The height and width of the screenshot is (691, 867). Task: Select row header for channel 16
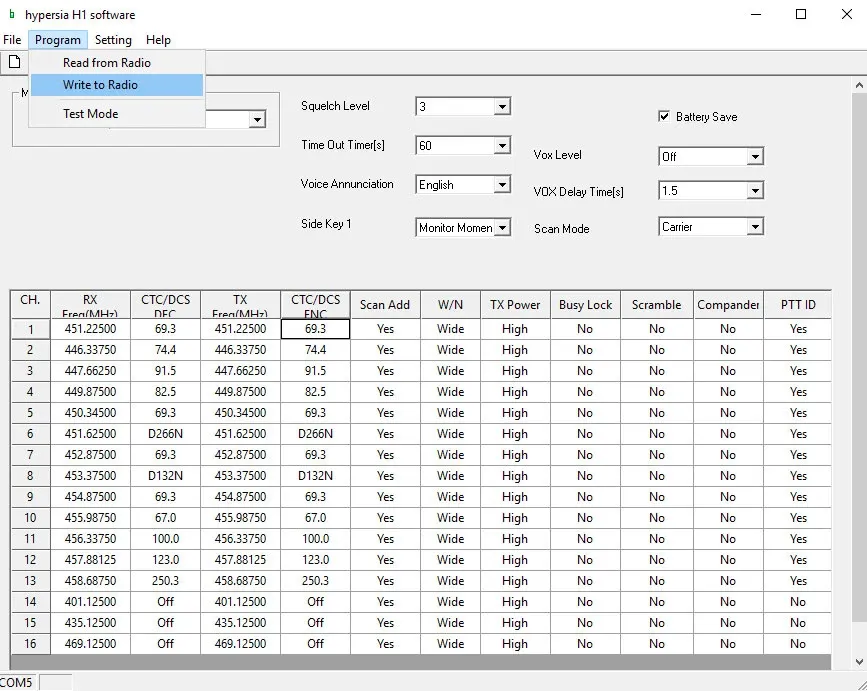tap(30, 644)
